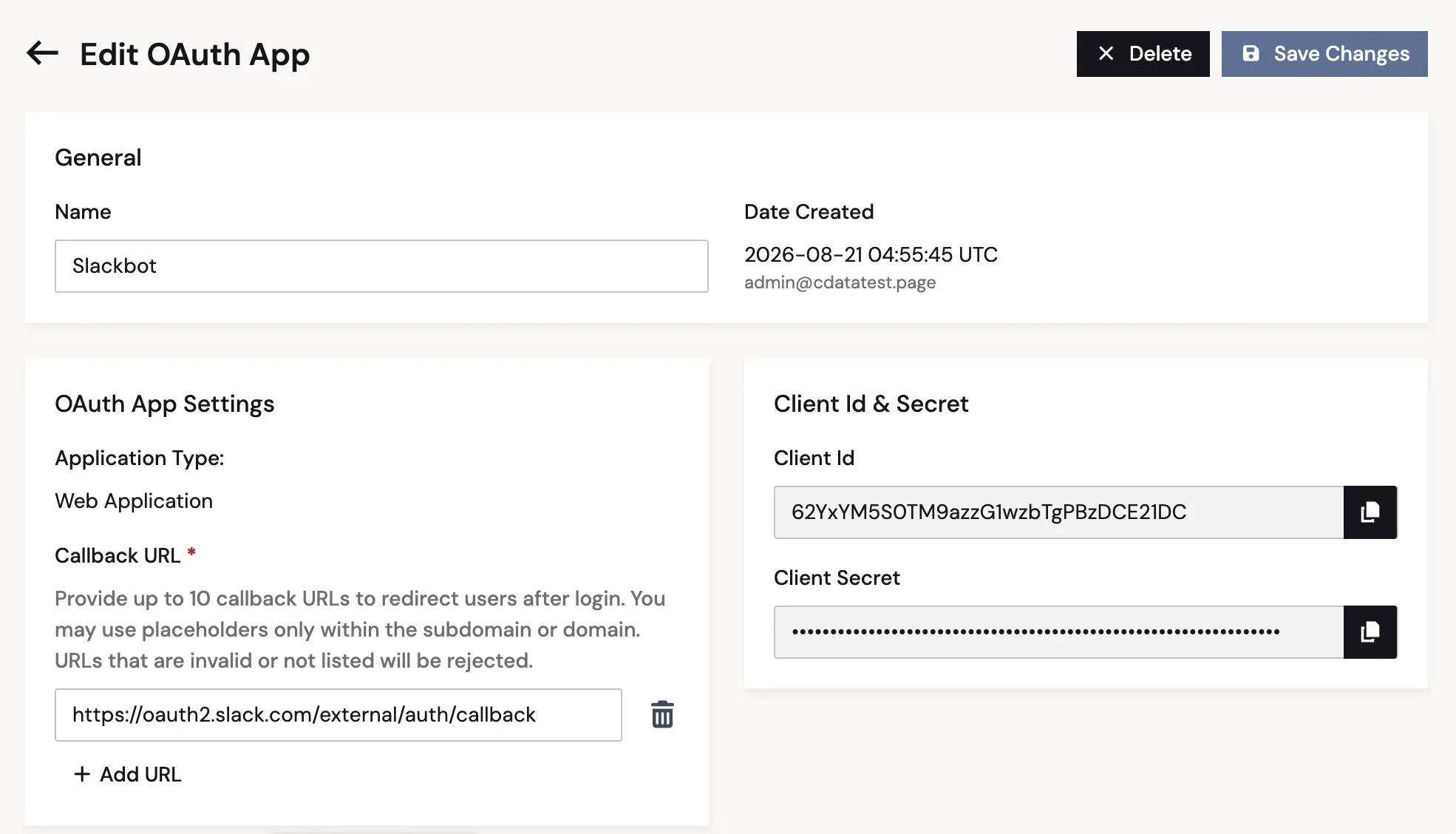Click the OAuth App Settings heading
Screen dimensions: 1456x834
pos(164,404)
